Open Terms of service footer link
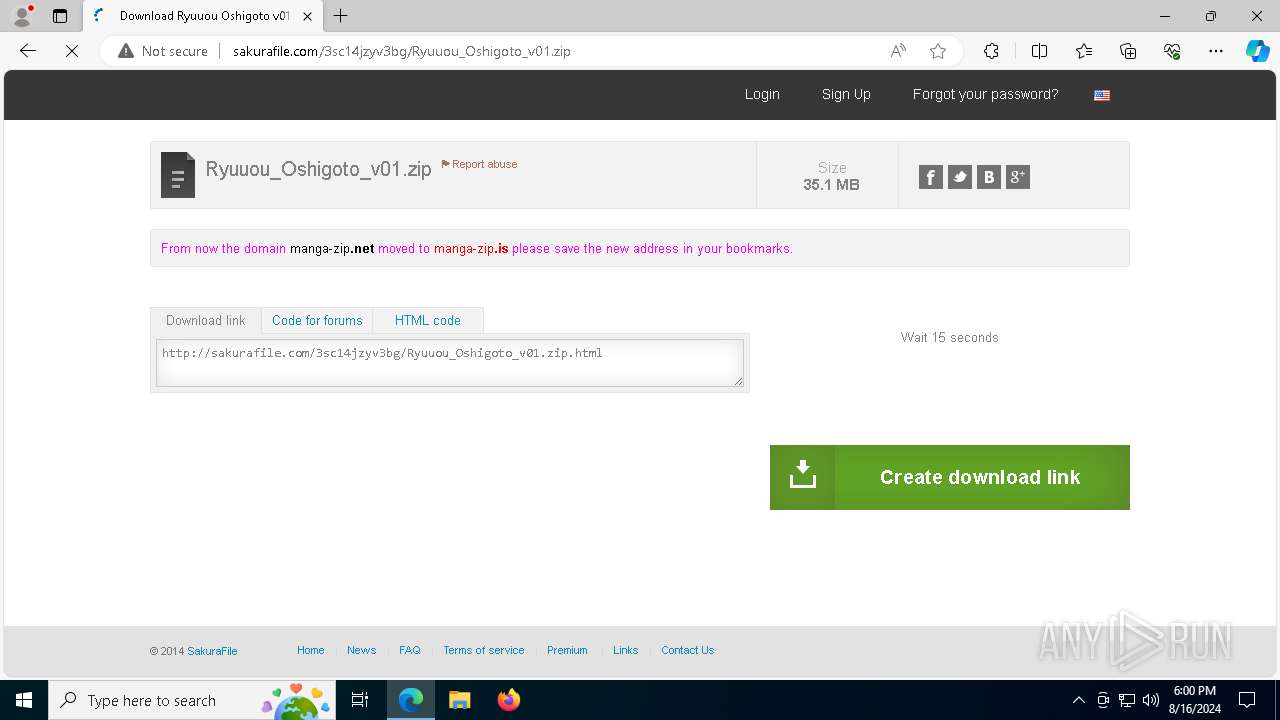Image resolution: width=1280 pixels, height=720 pixels. pos(484,650)
